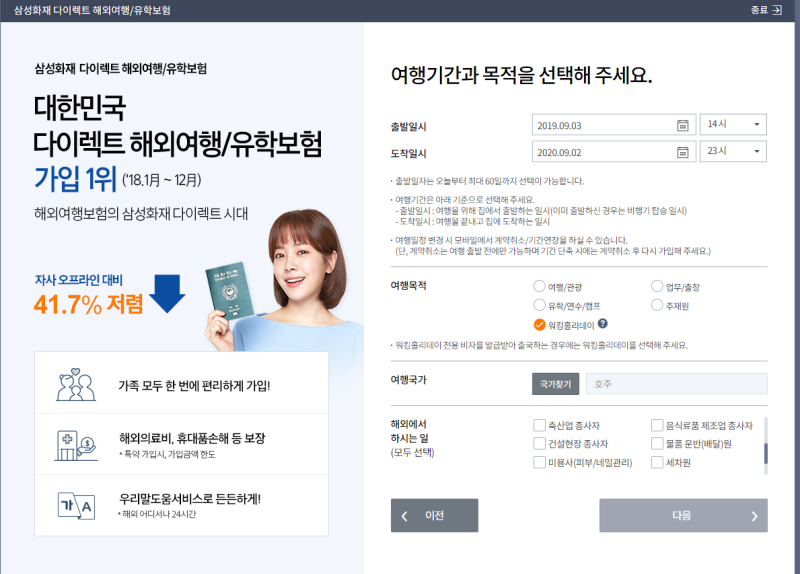Click departure date field 2019.09.03
800x574 pixels.
click(614, 126)
